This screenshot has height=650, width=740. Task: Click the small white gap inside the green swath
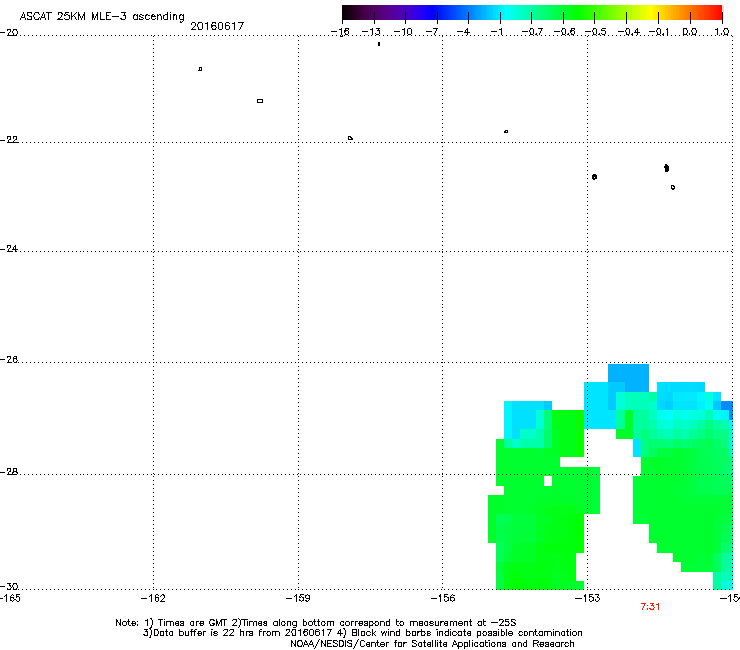tap(548, 481)
